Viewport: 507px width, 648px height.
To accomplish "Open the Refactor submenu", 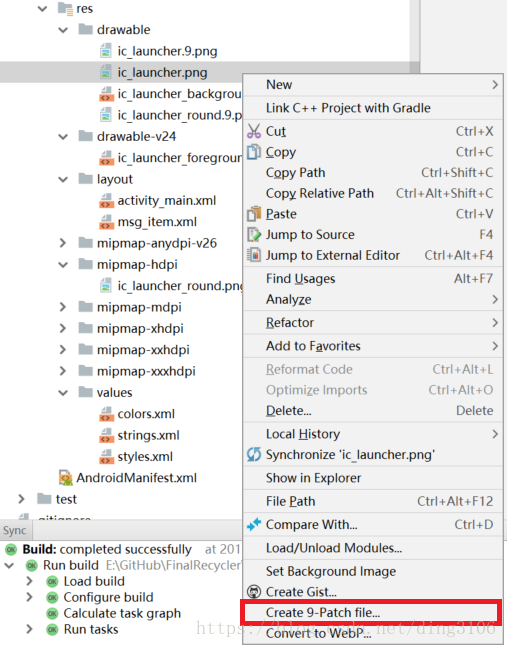I will tap(373, 323).
